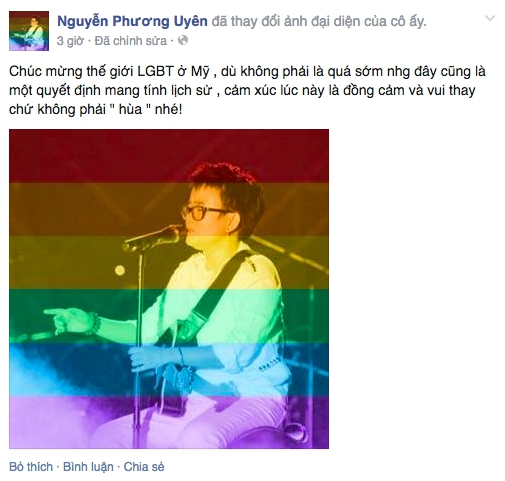Click the guitar body in the photo
The height and width of the screenshot is (481, 505).
[175, 388]
